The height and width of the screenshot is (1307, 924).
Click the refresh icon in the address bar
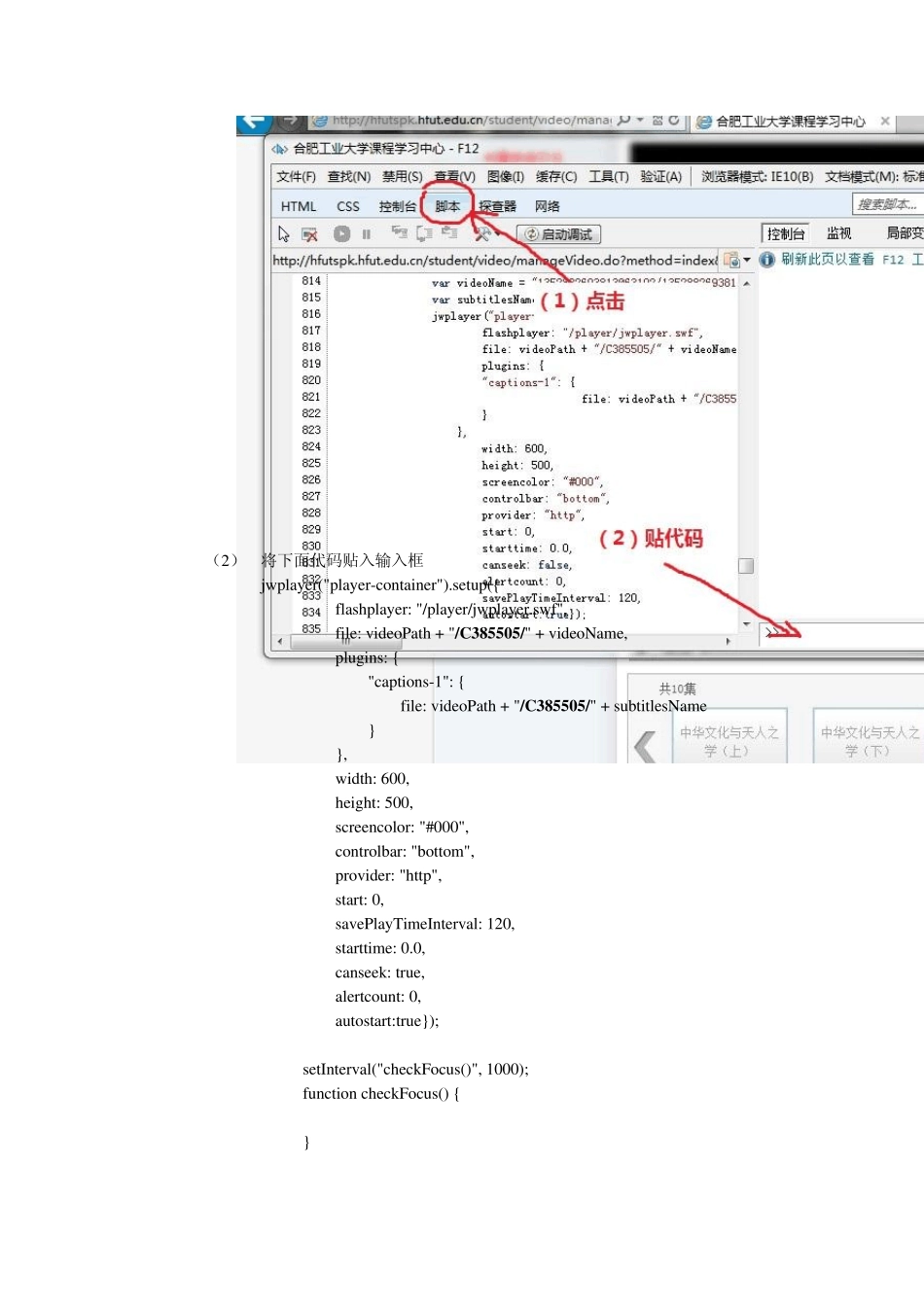pyautogui.click(x=674, y=122)
